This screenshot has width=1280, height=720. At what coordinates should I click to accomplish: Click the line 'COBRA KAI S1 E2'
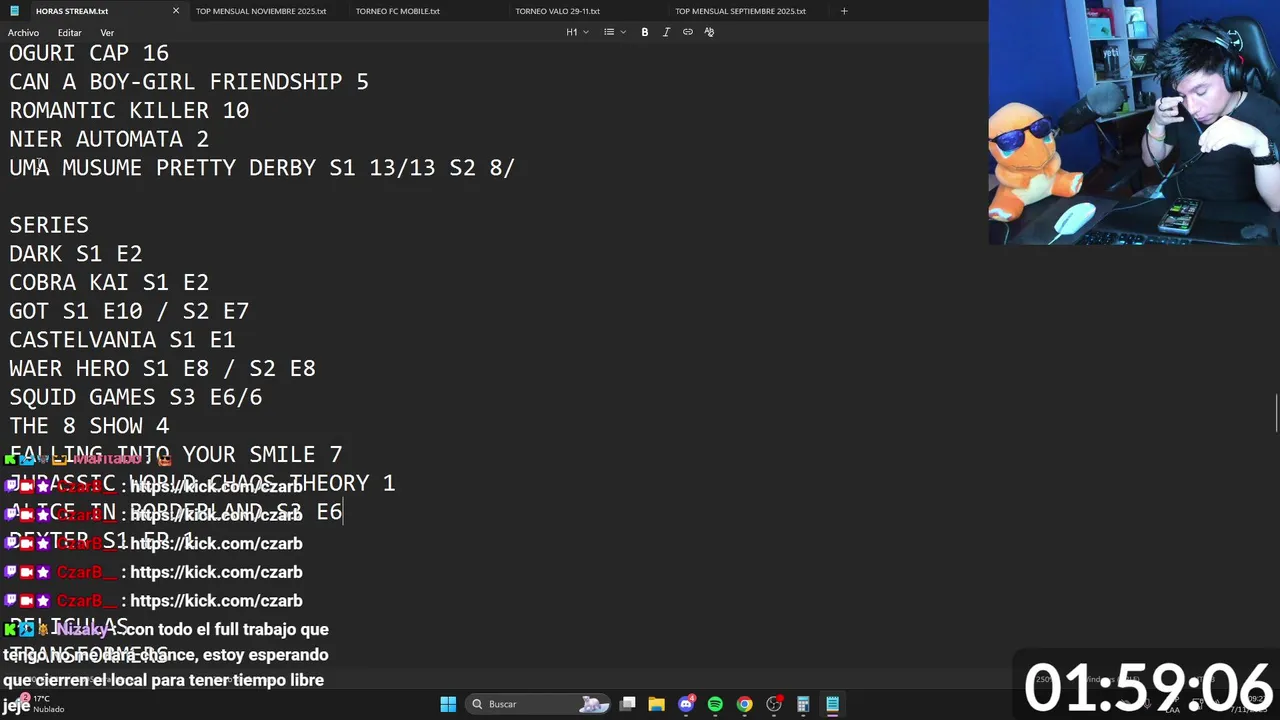[x=109, y=283]
